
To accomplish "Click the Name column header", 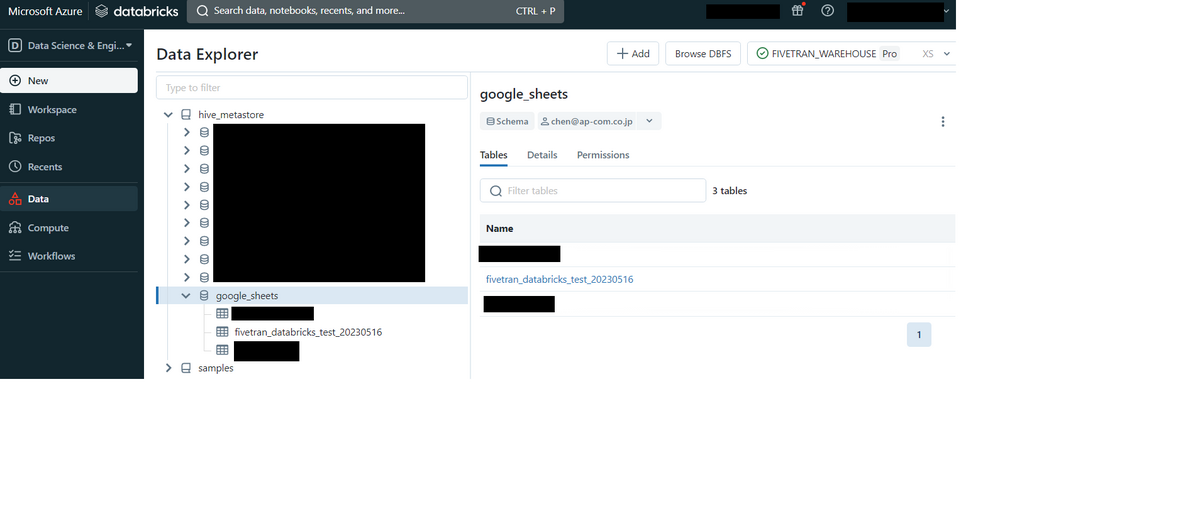I will pos(499,229).
